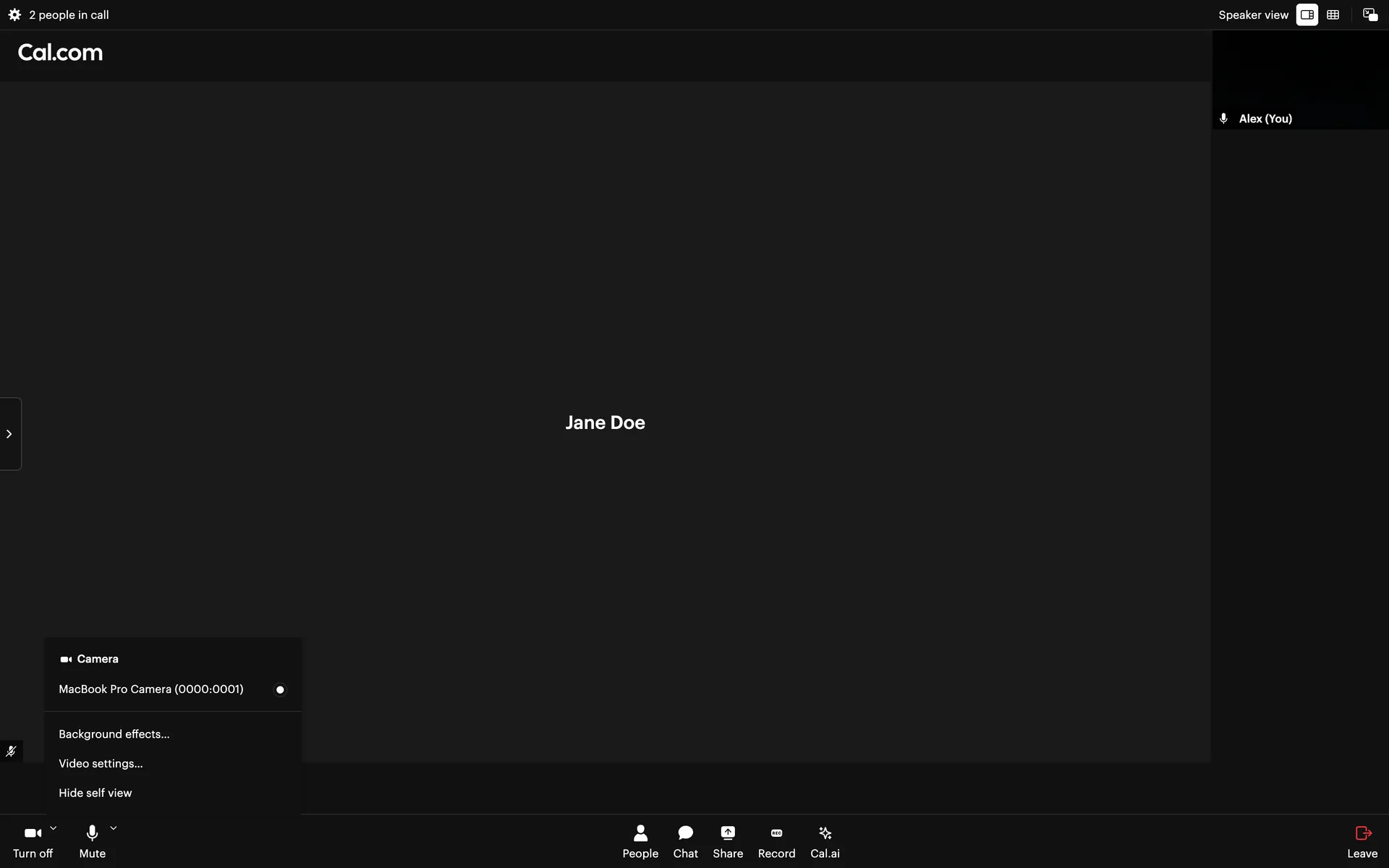
Task: Open the Cal.ai assistant
Action: 825,842
